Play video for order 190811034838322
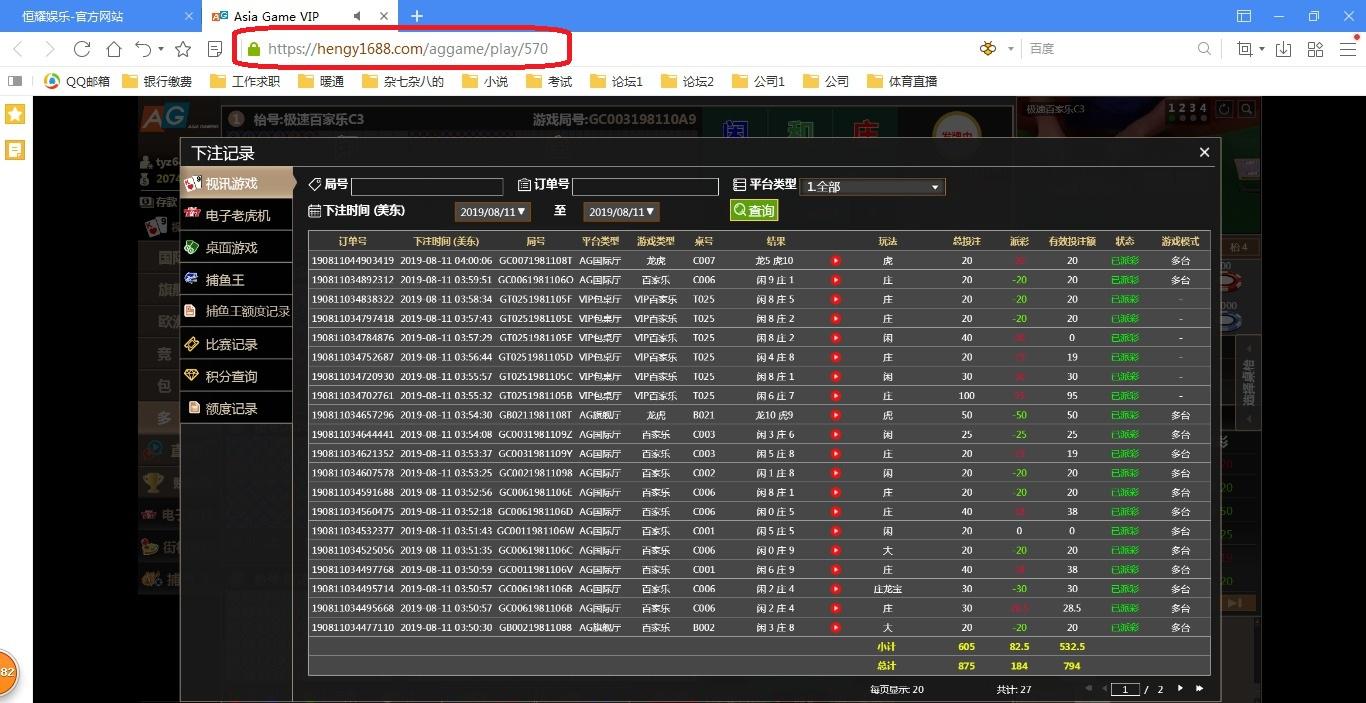The width and height of the screenshot is (1366, 703). click(836, 299)
